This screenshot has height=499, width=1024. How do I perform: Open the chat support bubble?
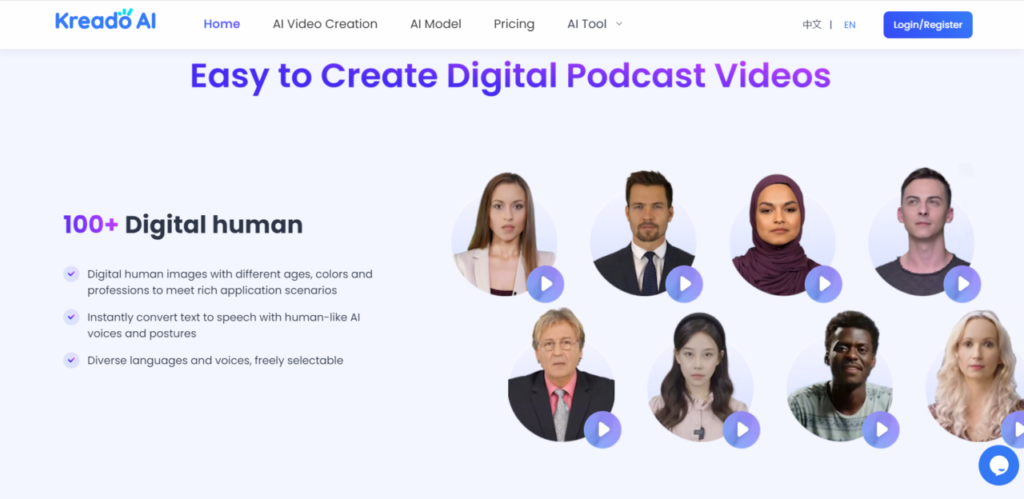pyautogui.click(x=999, y=465)
